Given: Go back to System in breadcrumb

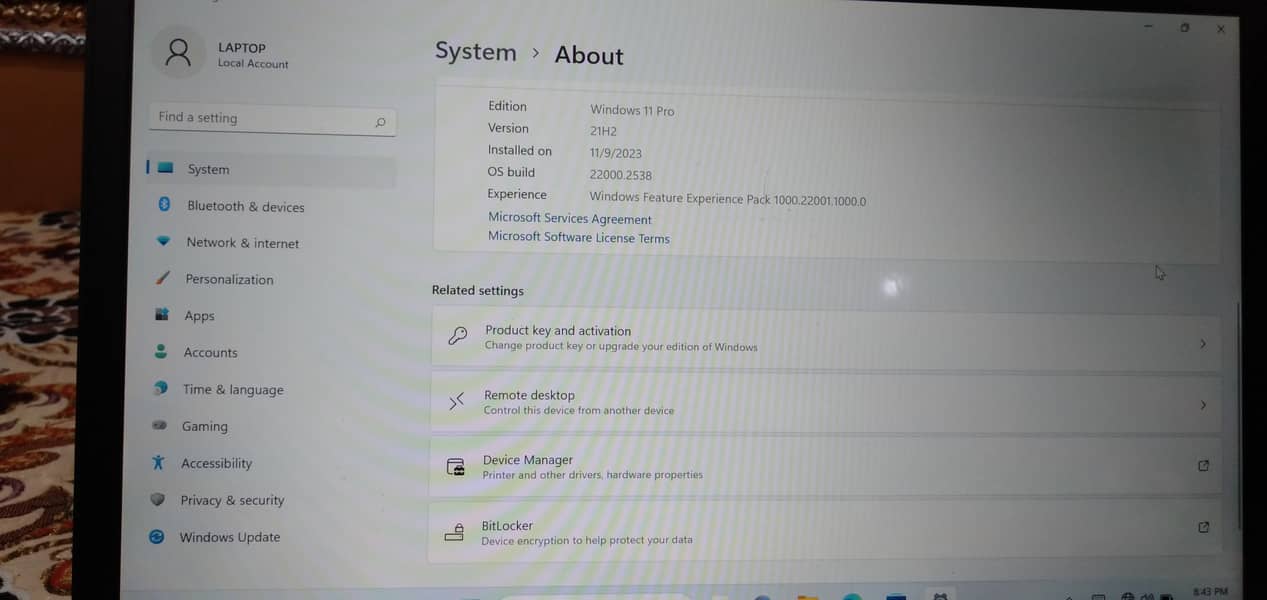Looking at the screenshot, I should 475,52.
